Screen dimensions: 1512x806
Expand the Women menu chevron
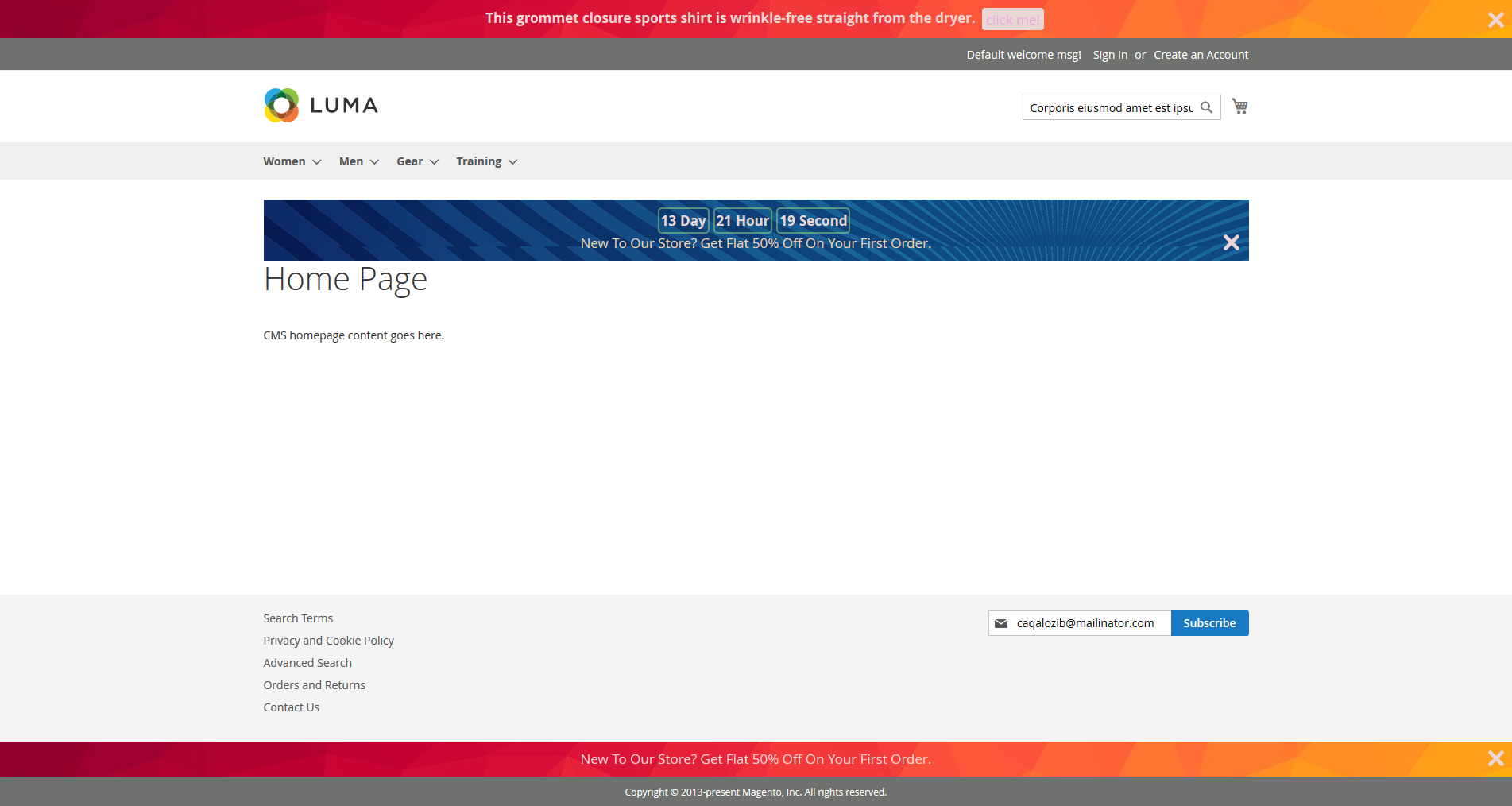(x=317, y=162)
